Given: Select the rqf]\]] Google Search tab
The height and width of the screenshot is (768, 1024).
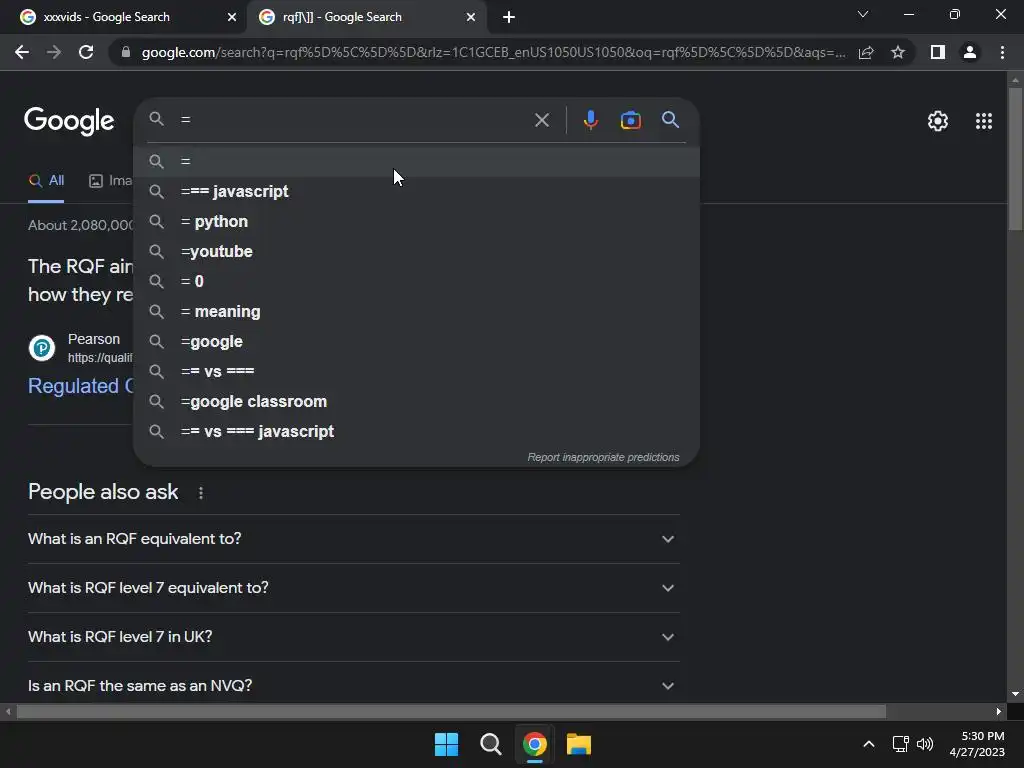Looking at the screenshot, I should 366,17.
